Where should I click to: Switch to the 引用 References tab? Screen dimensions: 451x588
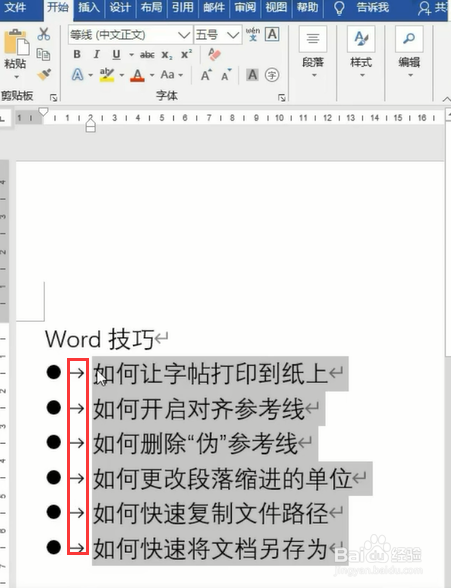point(183,7)
